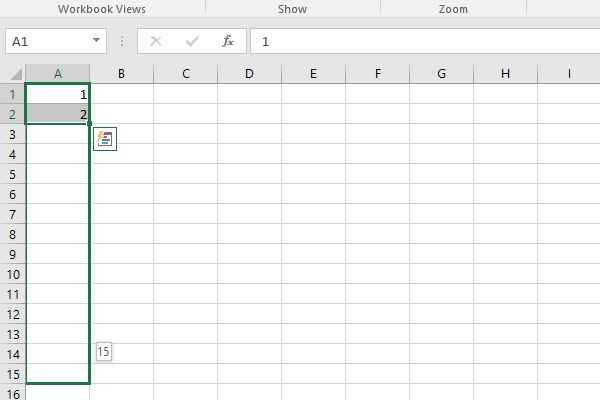600x400 pixels.
Task: Select column G header
Action: 441,74
